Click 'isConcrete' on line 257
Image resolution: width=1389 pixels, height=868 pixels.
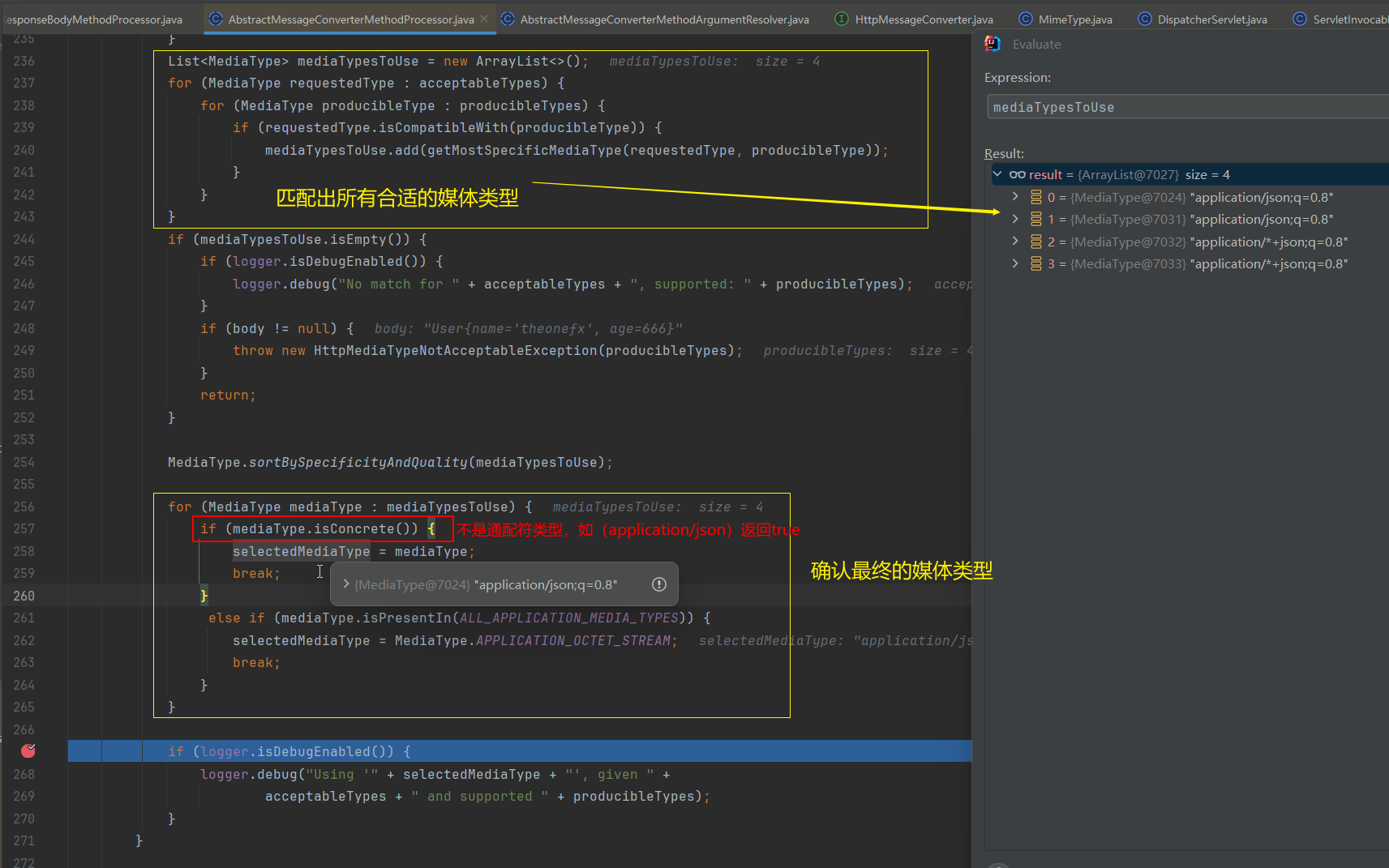[x=354, y=528]
